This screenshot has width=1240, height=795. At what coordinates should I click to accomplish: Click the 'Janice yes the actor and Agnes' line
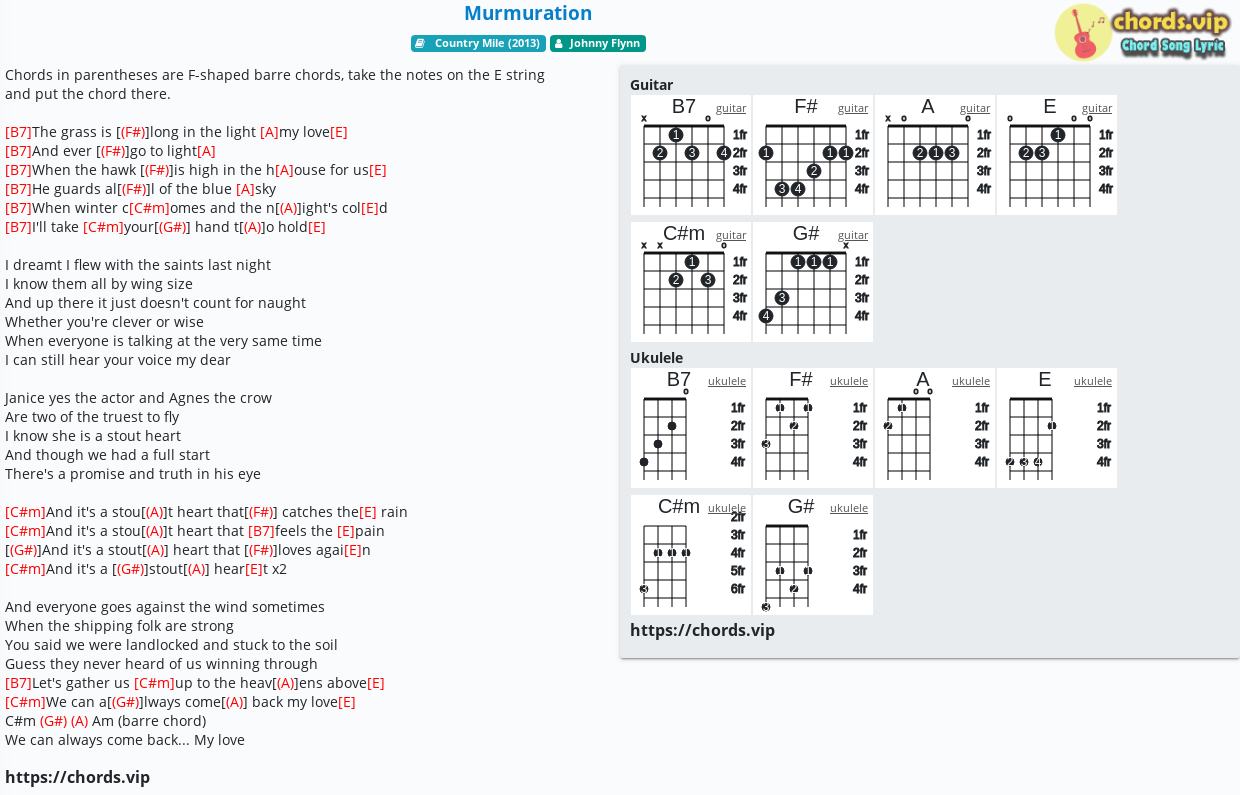point(138,398)
